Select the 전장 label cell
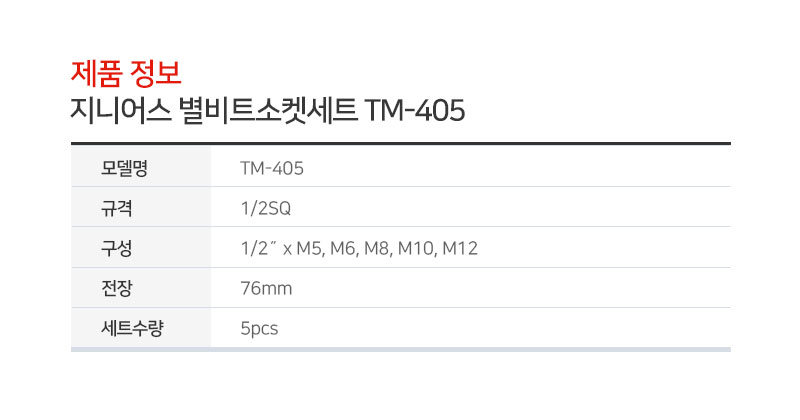The image size is (800, 420). (141, 287)
